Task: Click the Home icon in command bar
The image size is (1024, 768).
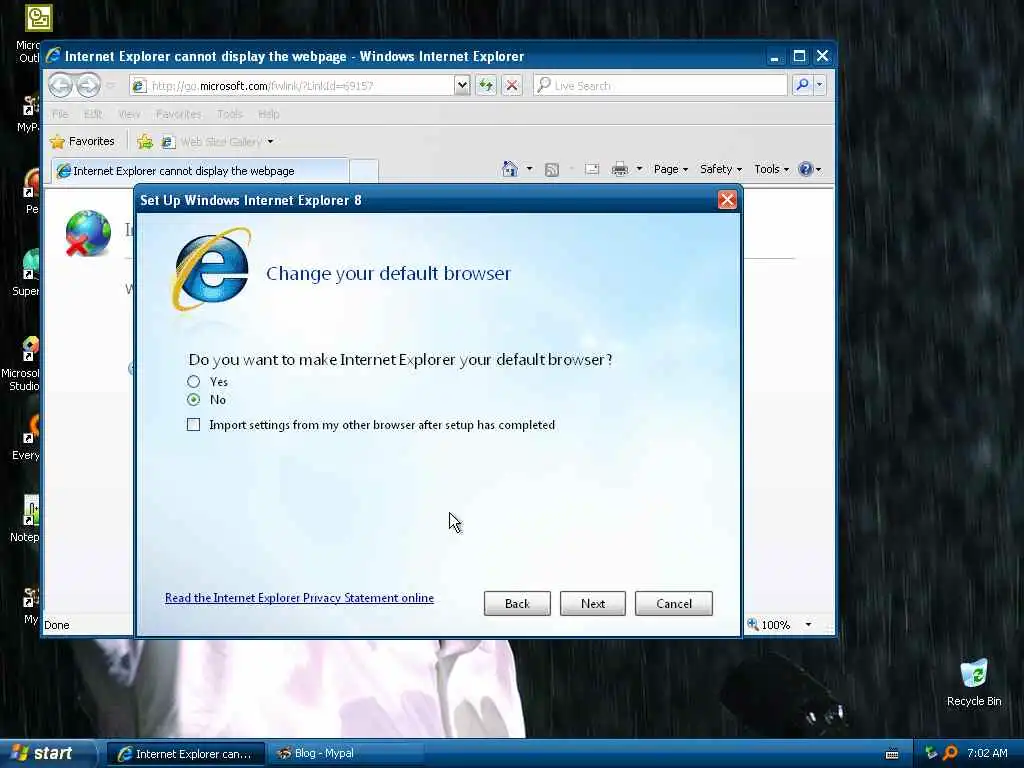Action: point(510,169)
